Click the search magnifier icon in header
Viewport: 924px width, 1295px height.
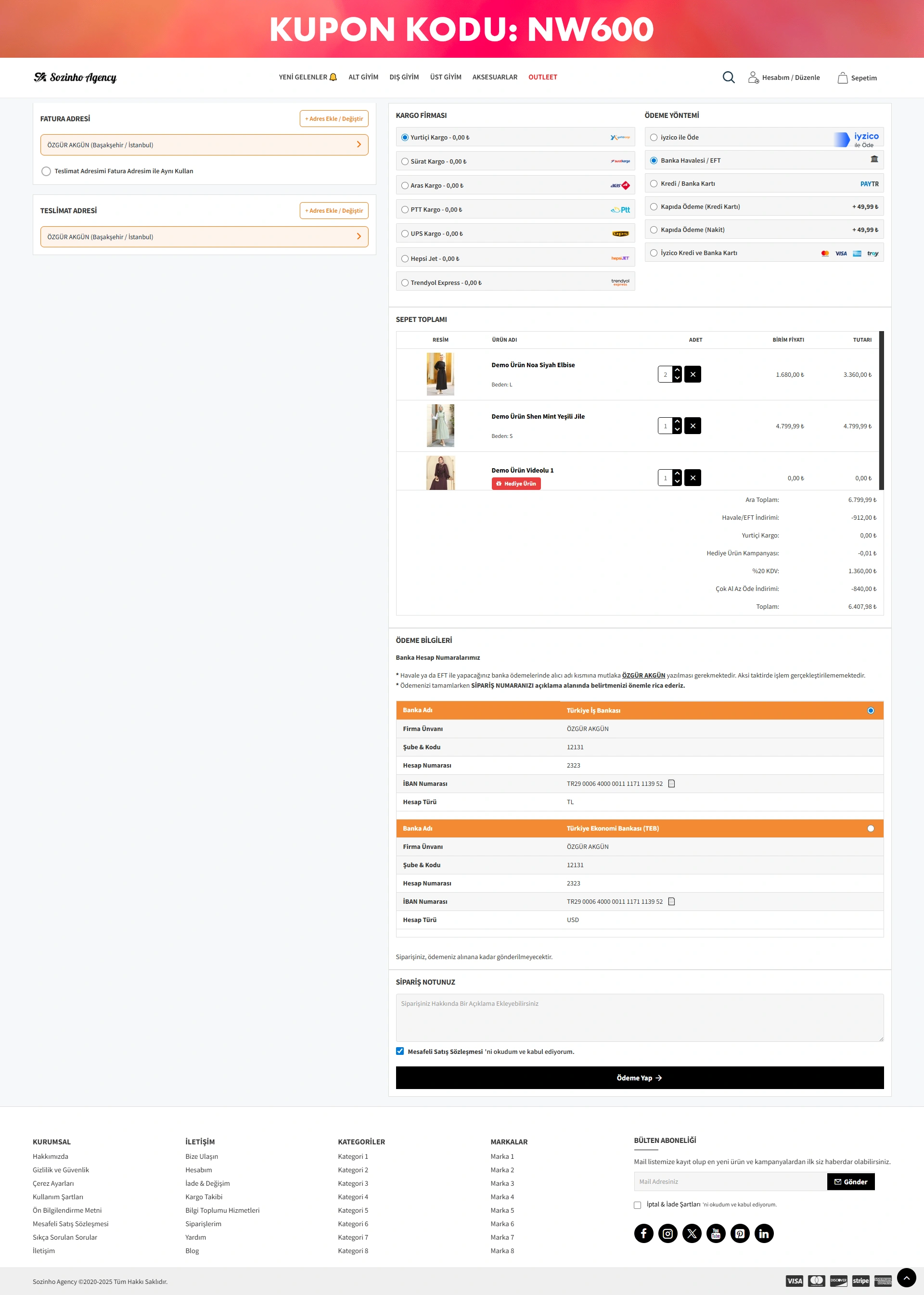[728, 77]
